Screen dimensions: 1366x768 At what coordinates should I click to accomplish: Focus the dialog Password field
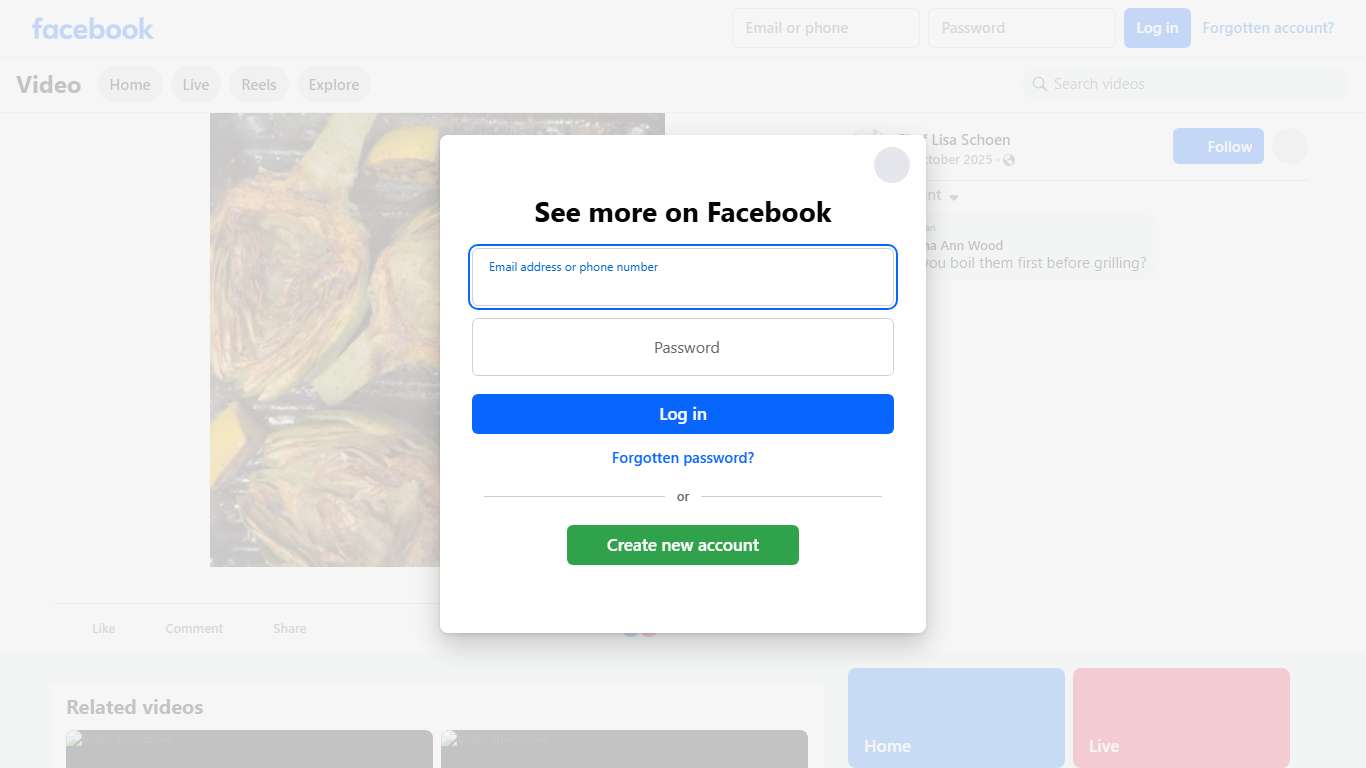[683, 347]
